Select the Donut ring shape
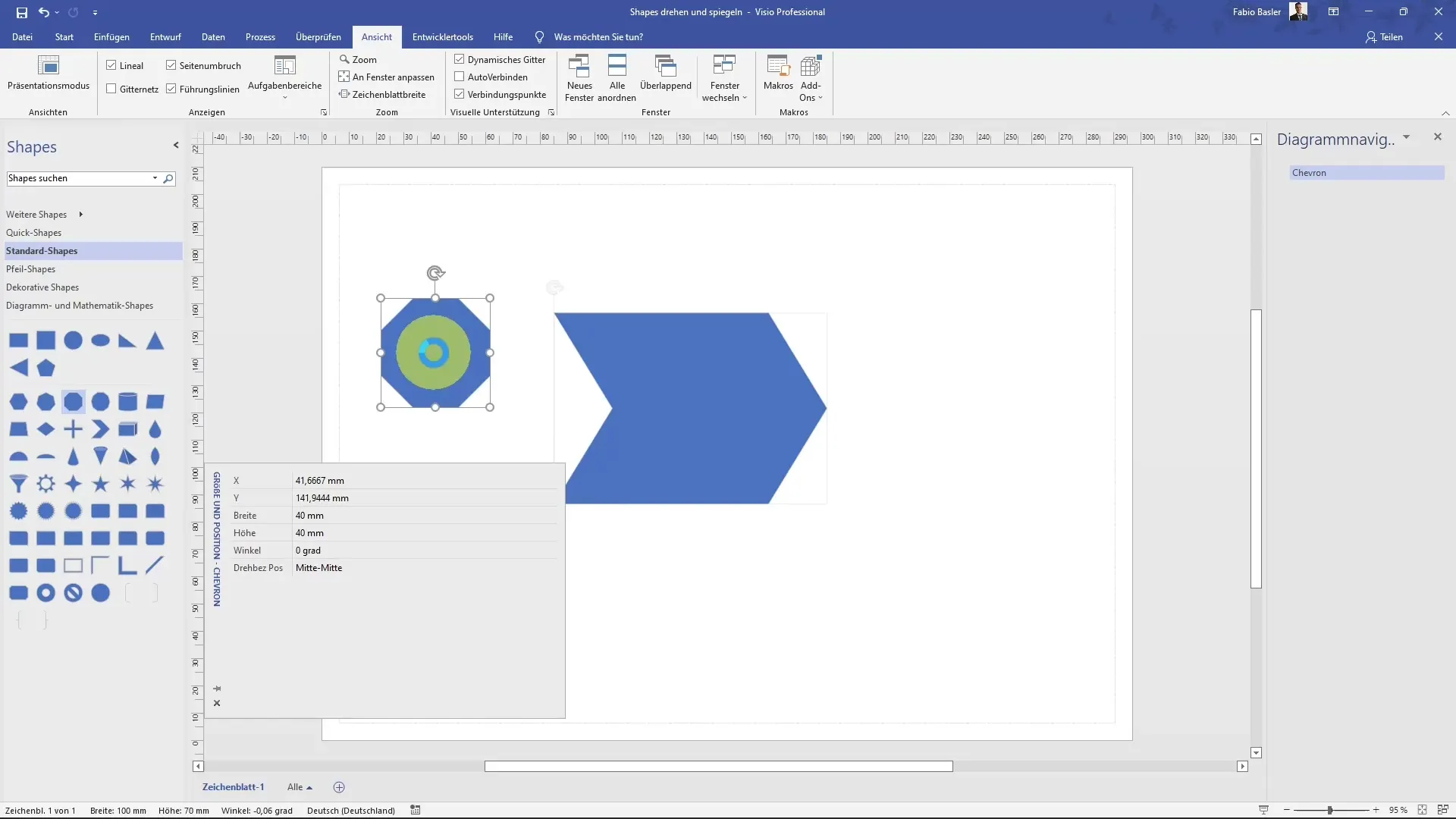This screenshot has width=1456, height=819. pyautogui.click(x=45, y=593)
